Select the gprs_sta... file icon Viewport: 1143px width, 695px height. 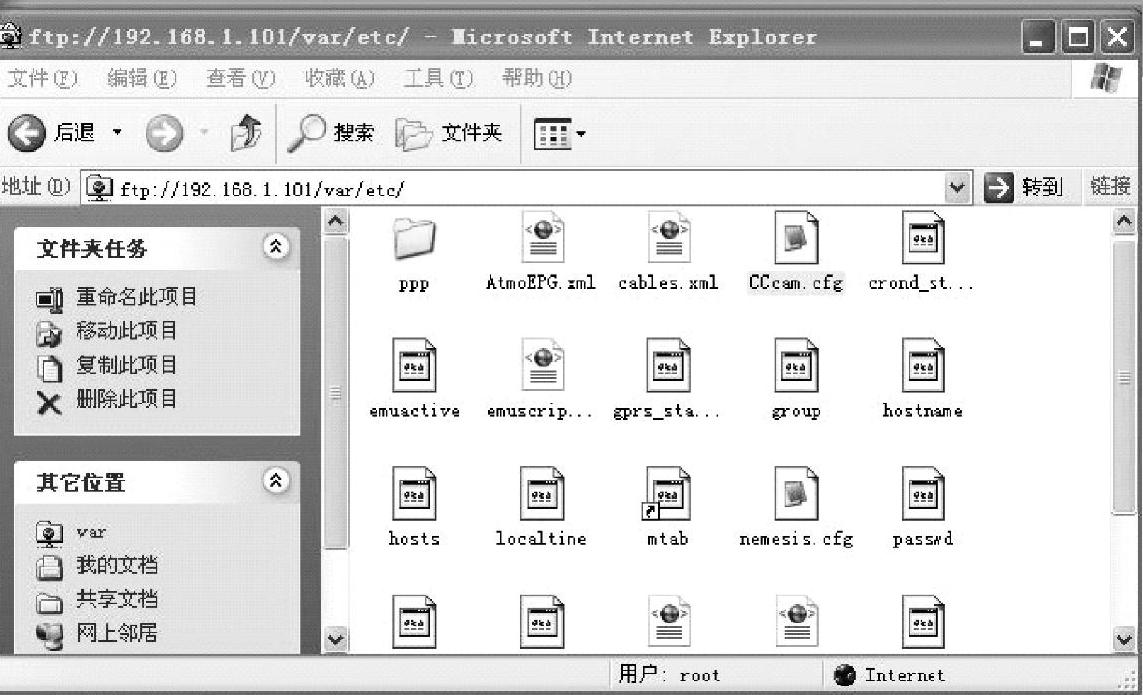point(668,365)
